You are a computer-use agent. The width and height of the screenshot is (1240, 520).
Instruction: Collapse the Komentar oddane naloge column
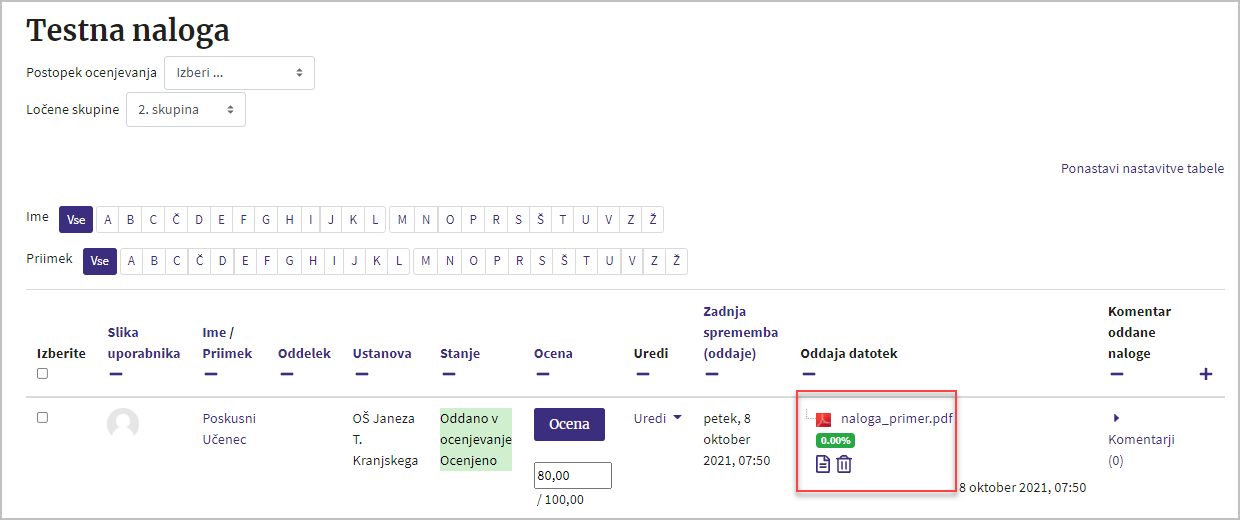pos(1117,374)
